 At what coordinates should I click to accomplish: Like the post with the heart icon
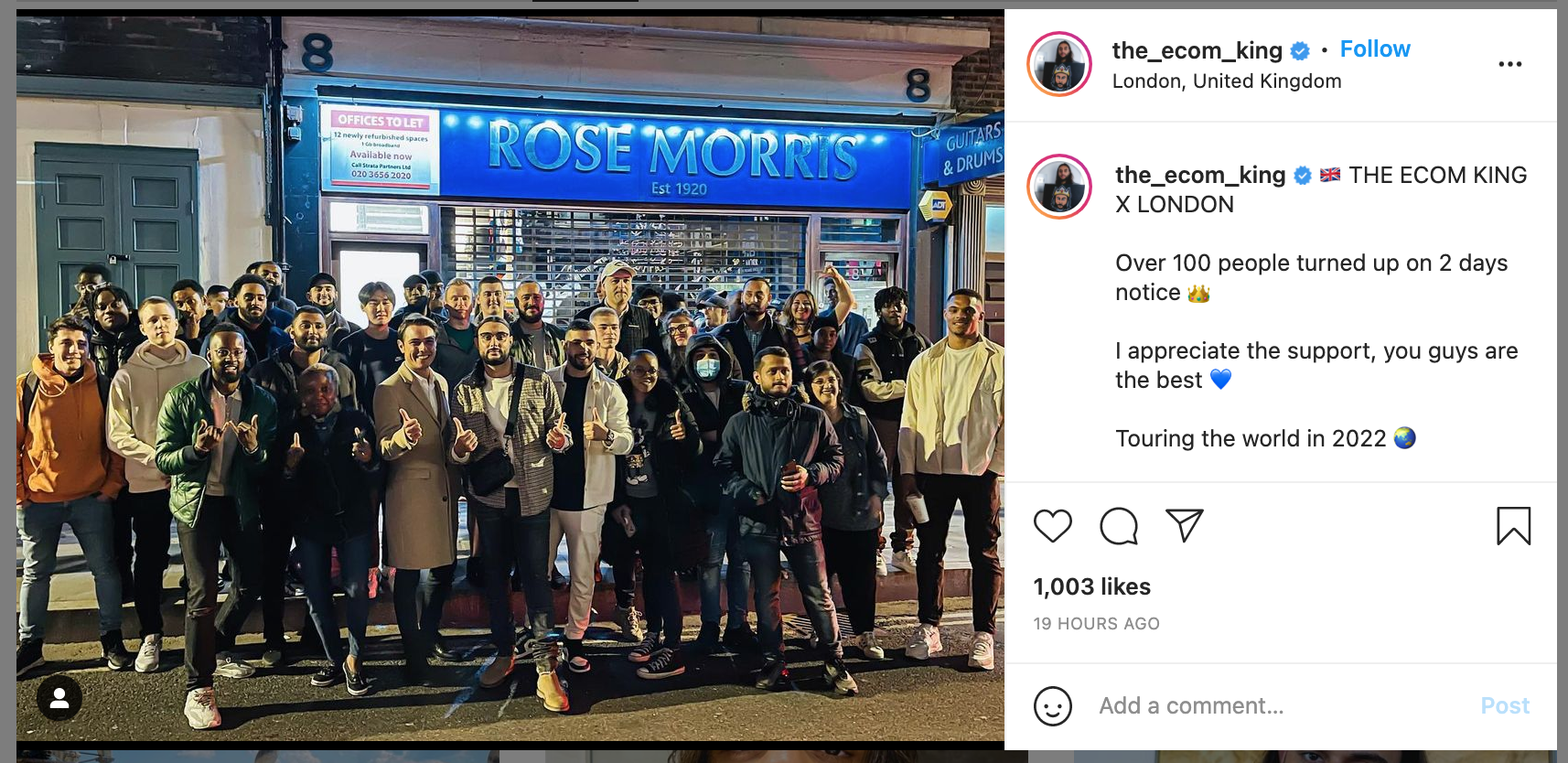[x=1052, y=526]
